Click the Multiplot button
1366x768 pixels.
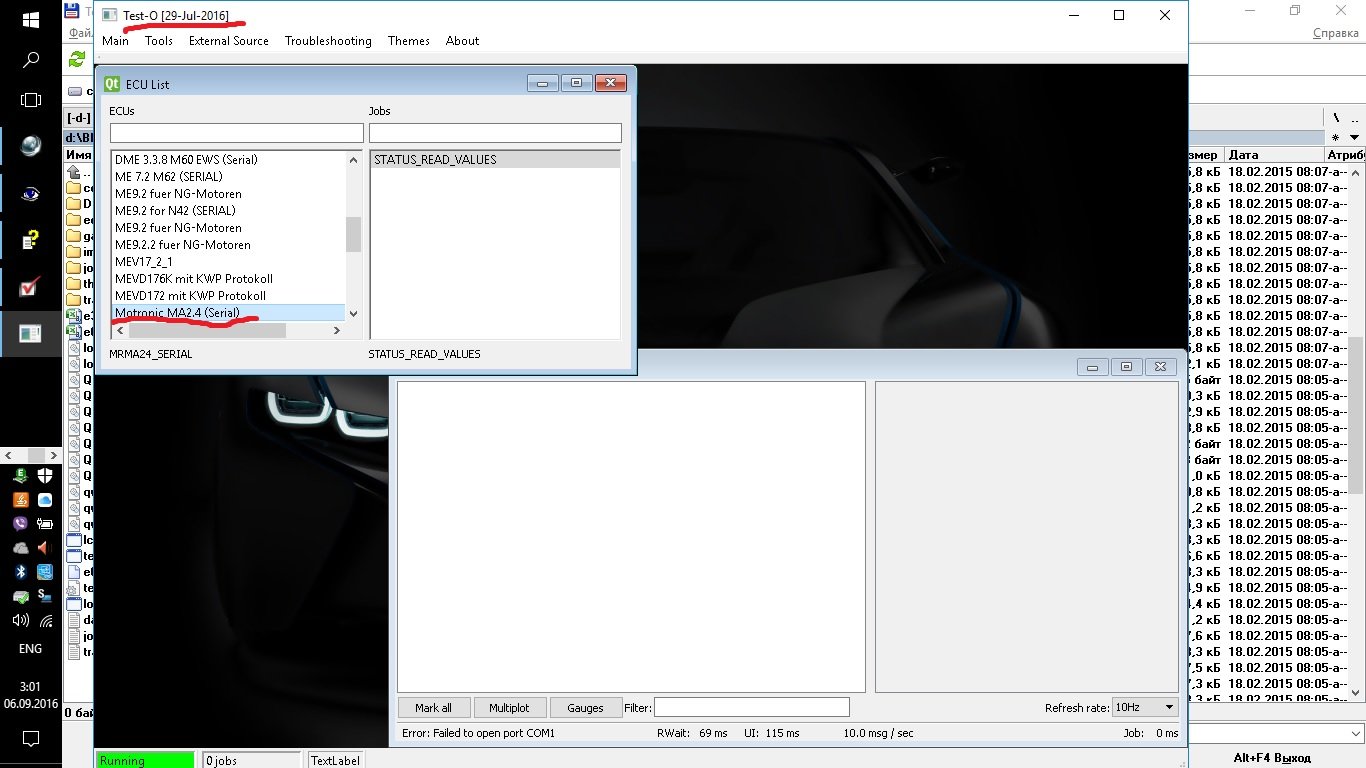coord(509,708)
